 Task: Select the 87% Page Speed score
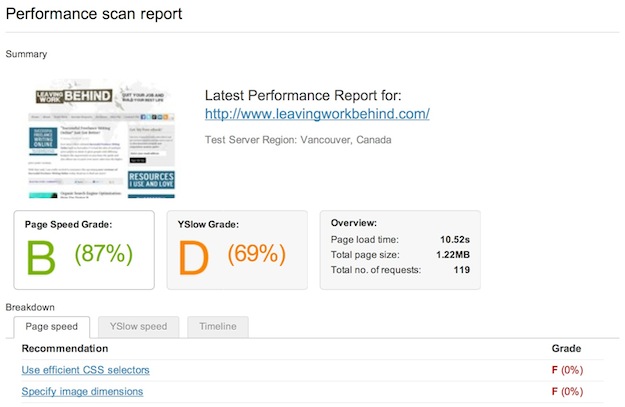point(103,254)
